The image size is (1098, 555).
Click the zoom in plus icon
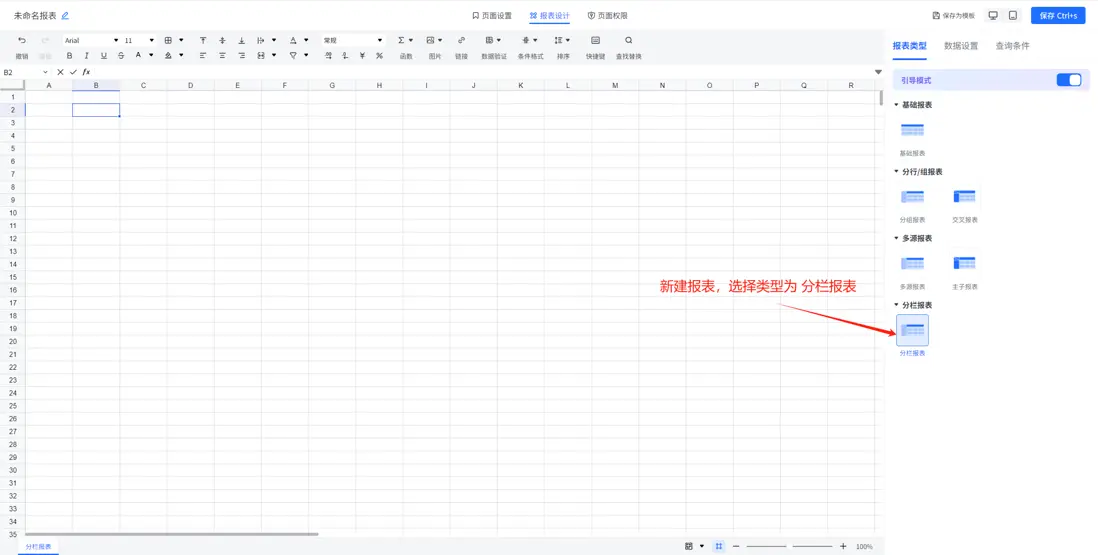(x=843, y=546)
